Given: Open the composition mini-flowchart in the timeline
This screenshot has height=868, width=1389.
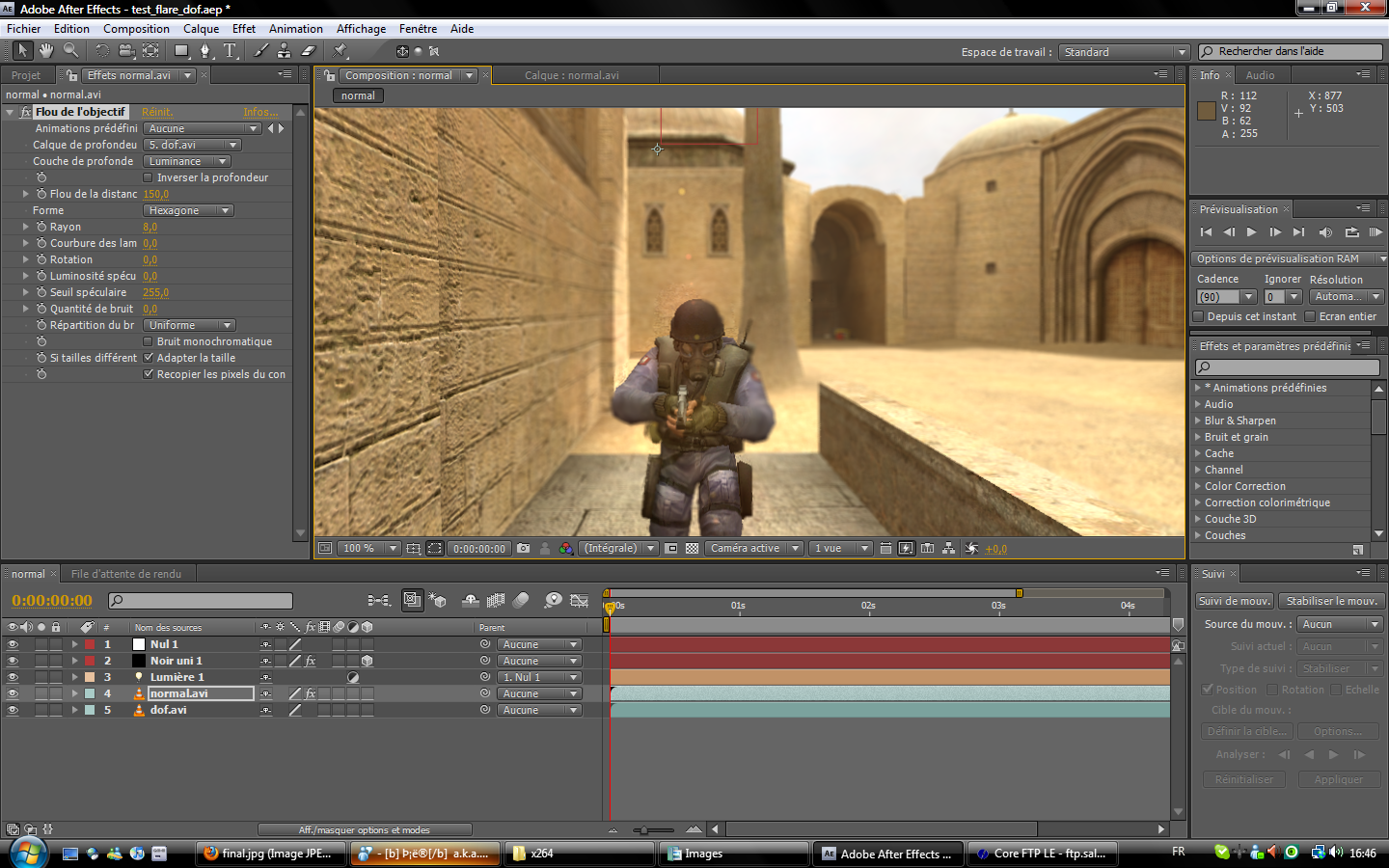Looking at the screenshot, I should [379, 600].
